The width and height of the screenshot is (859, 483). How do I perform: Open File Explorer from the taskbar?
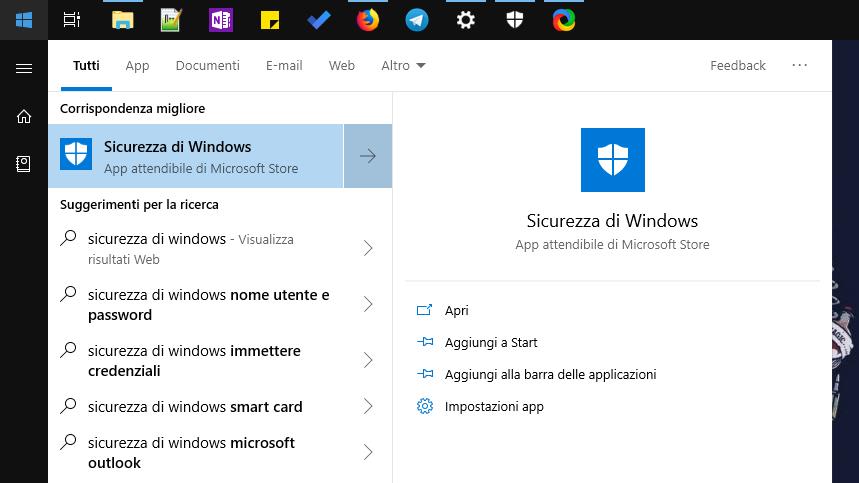pos(122,20)
